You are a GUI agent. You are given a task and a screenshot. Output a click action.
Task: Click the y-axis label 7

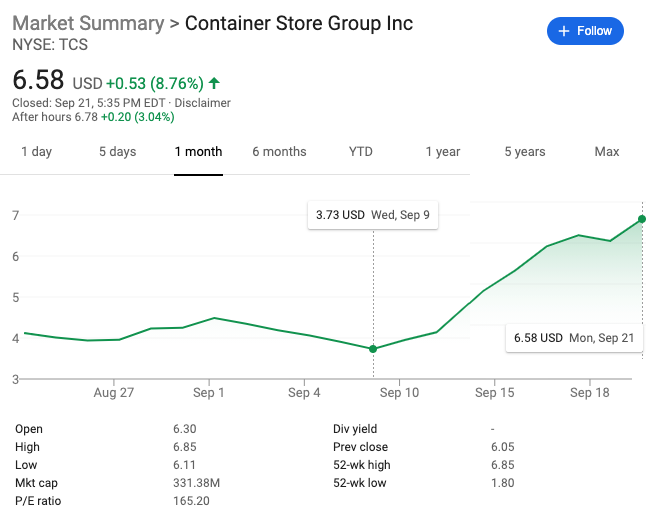(x=16, y=215)
